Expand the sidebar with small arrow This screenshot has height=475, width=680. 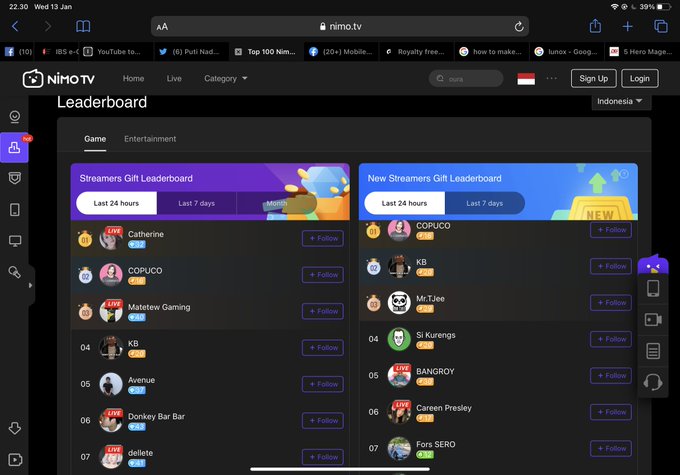[30, 285]
